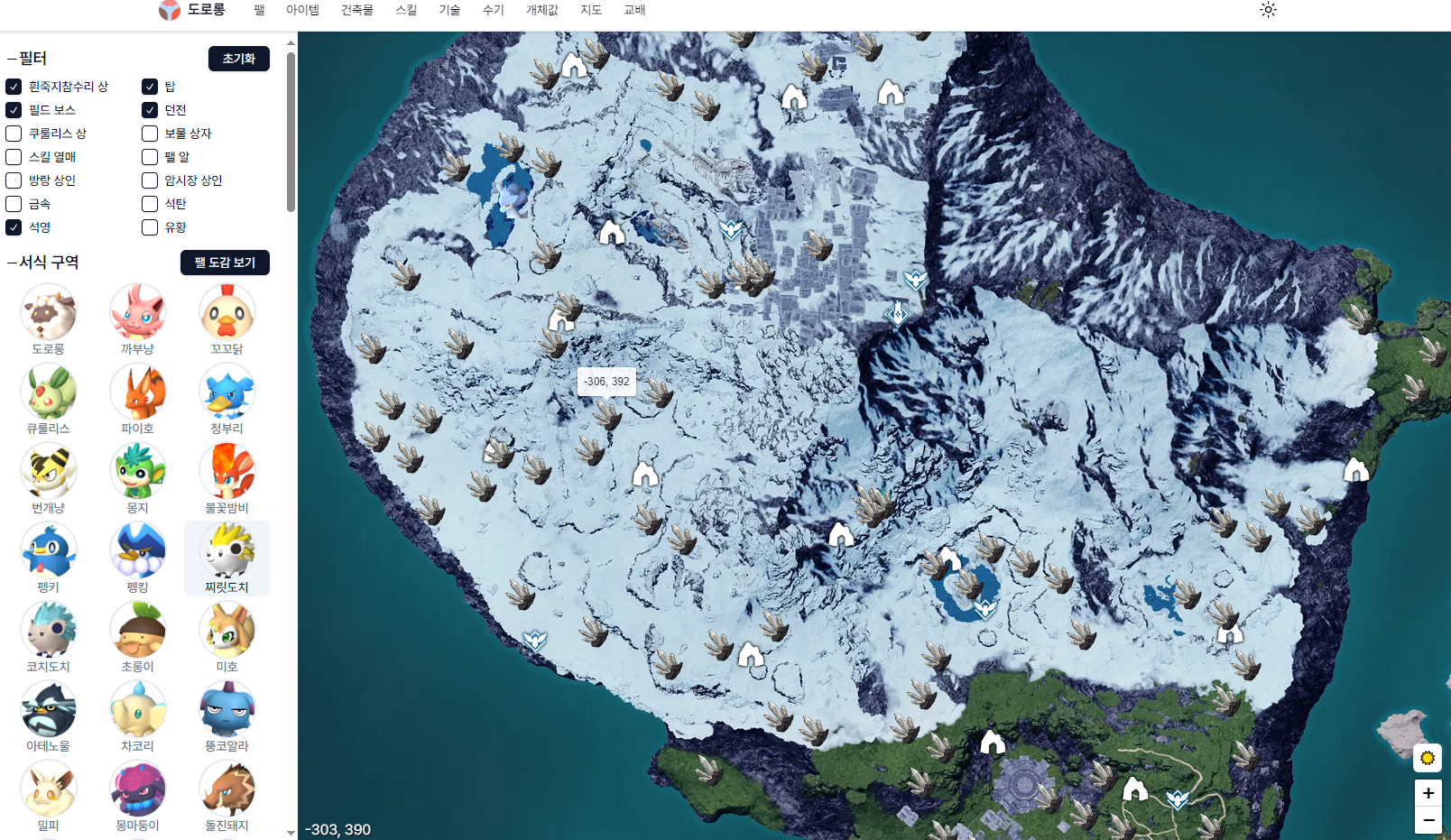Click the 팰 도감 보기 button
Screen dimensions: 1451x840
point(226,263)
